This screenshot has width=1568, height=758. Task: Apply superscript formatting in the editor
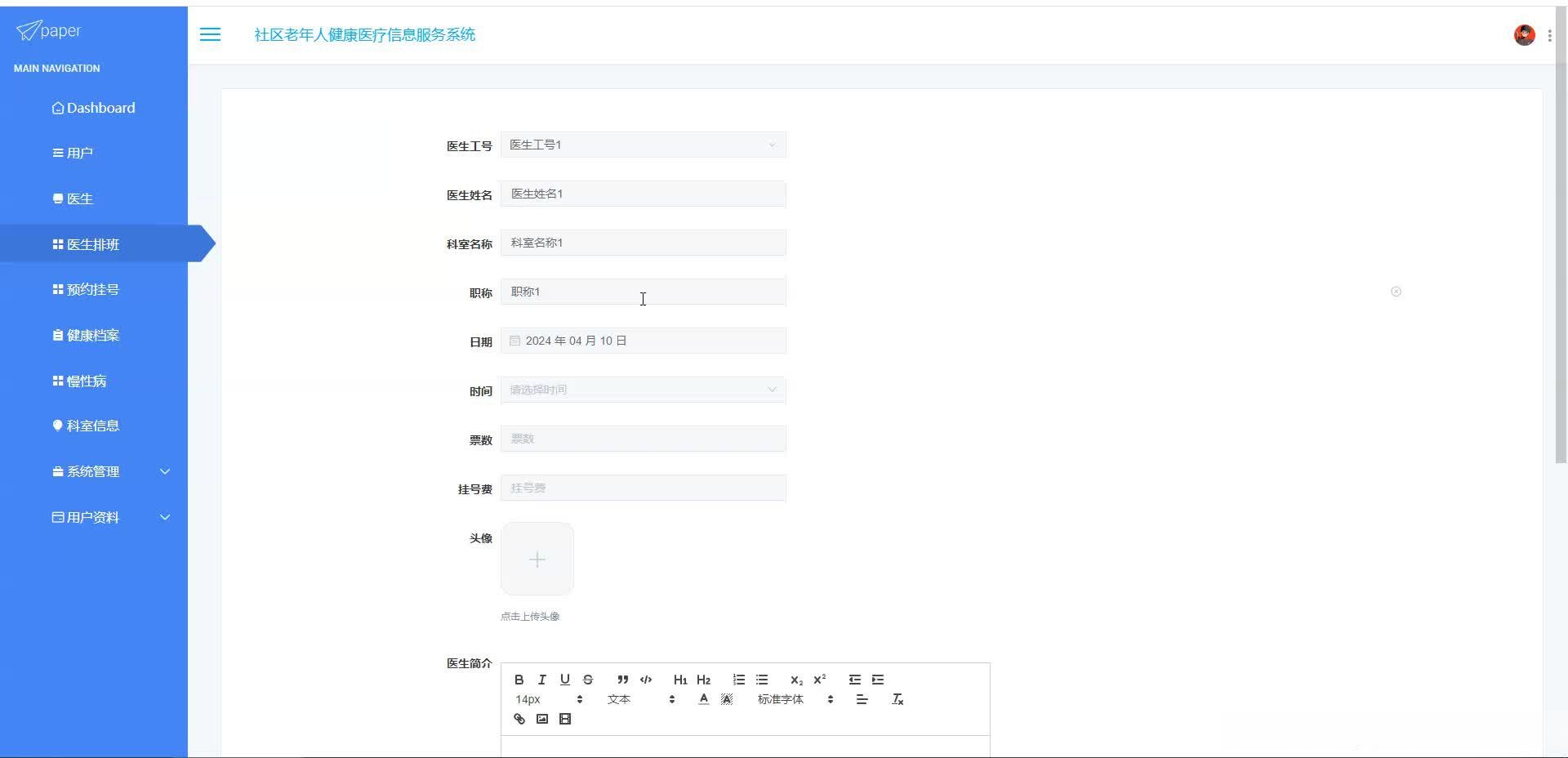[820, 680]
